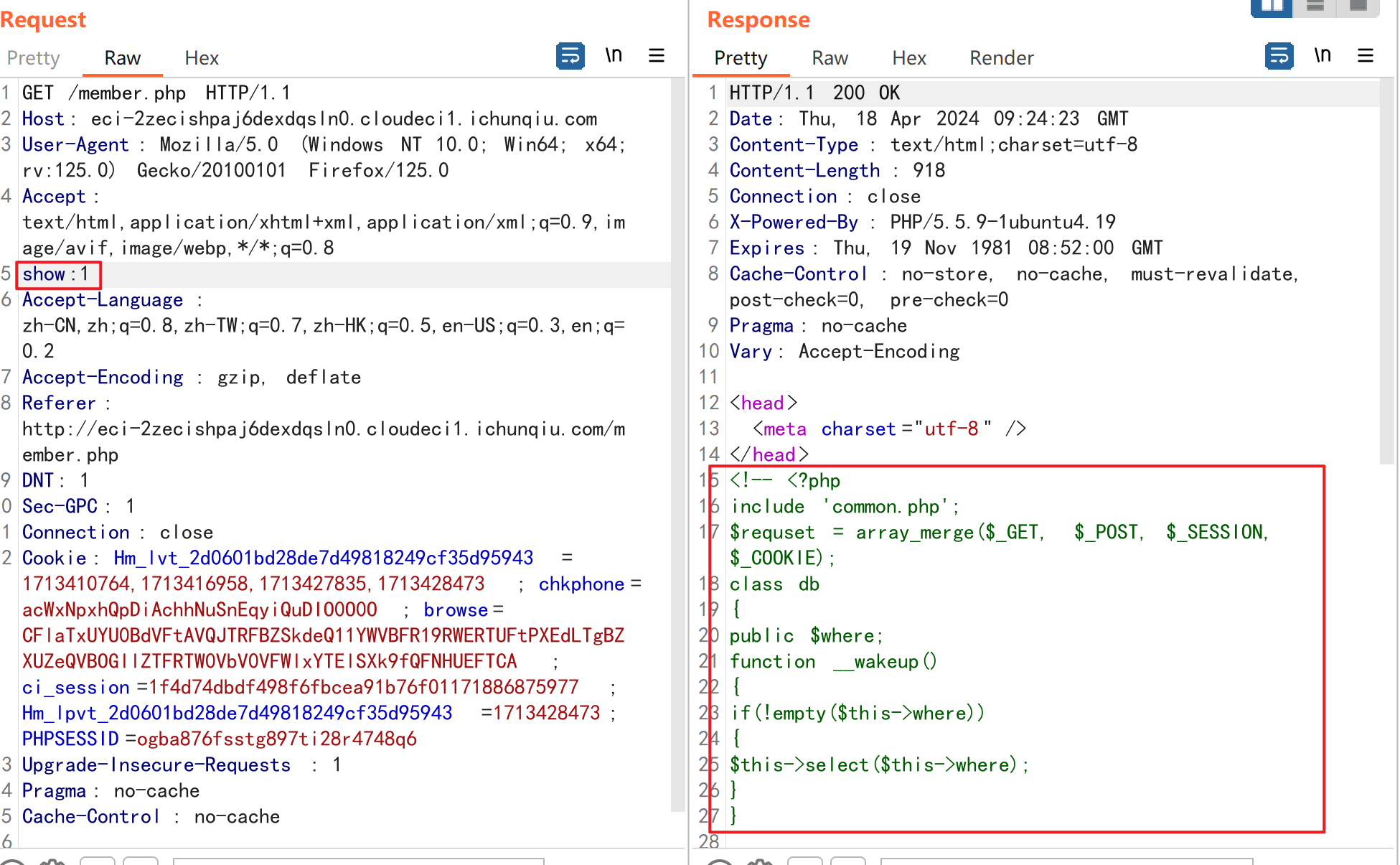Select side-by-side split layout icon
The image size is (1400, 865).
[1272, 7]
